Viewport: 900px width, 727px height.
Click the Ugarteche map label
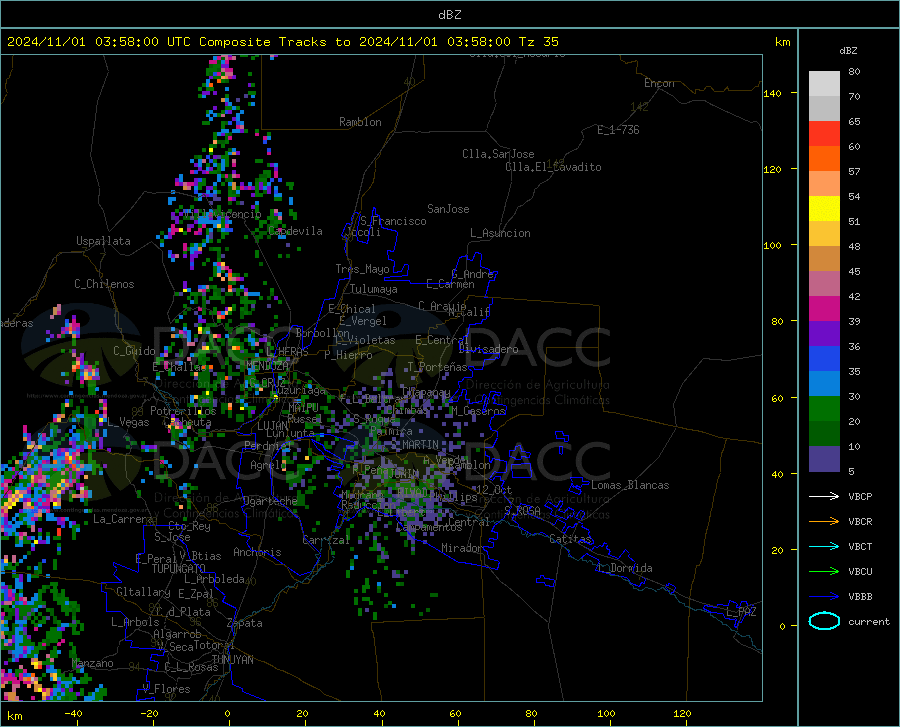click(270, 501)
